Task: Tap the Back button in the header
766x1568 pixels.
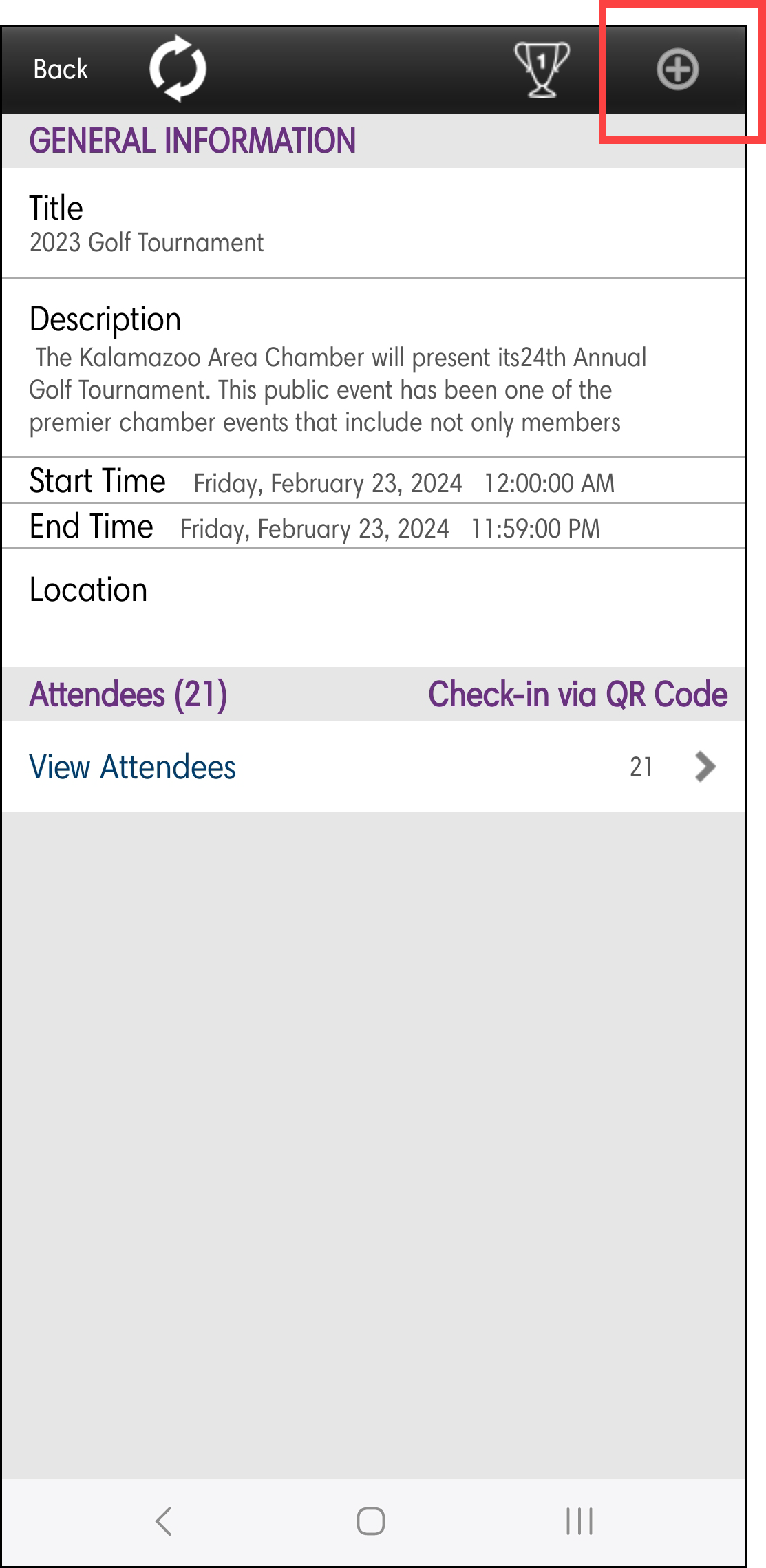Action: pos(61,70)
